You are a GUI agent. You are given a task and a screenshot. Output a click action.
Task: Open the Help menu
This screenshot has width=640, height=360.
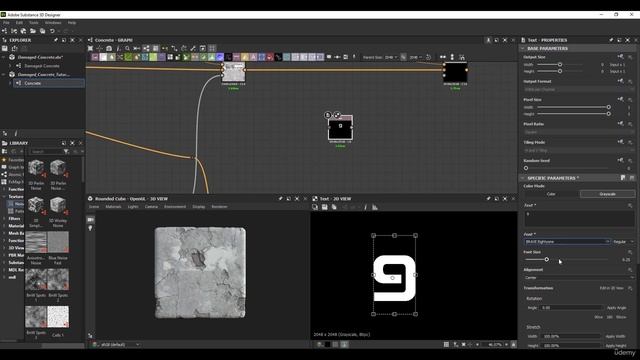pyautogui.click(x=72, y=23)
